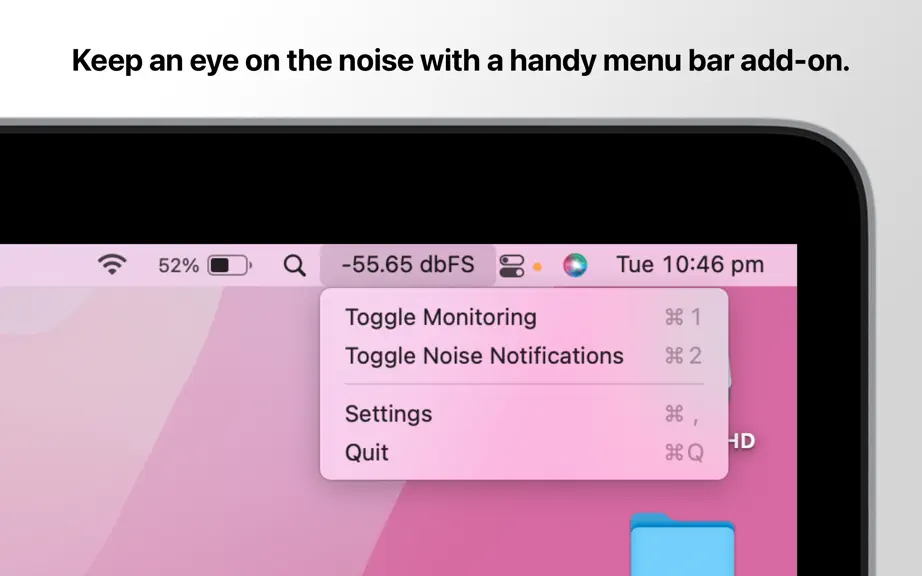
Task: Select the blue folder on desktop
Action: point(682,544)
